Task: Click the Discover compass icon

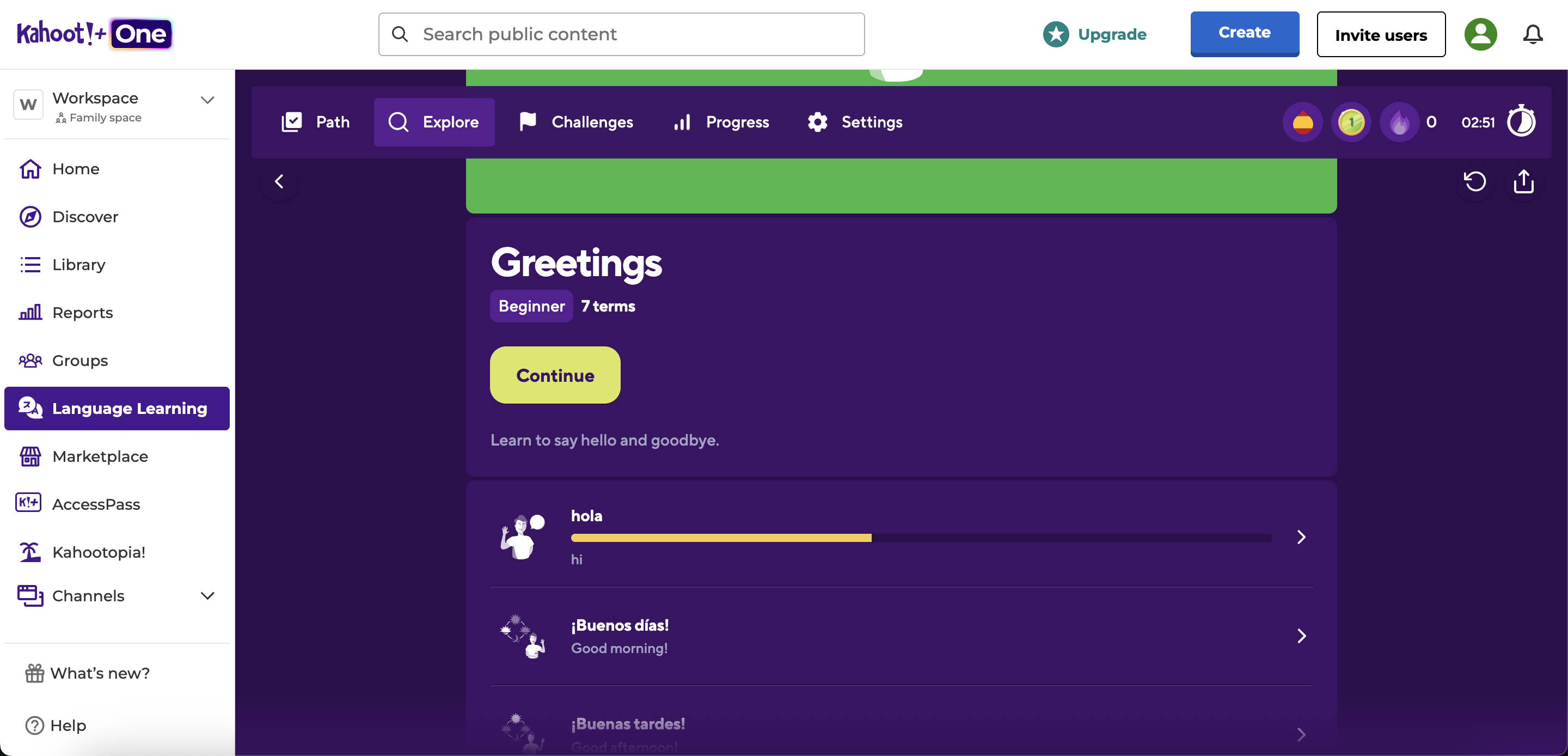Action: click(x=30, y=217)
